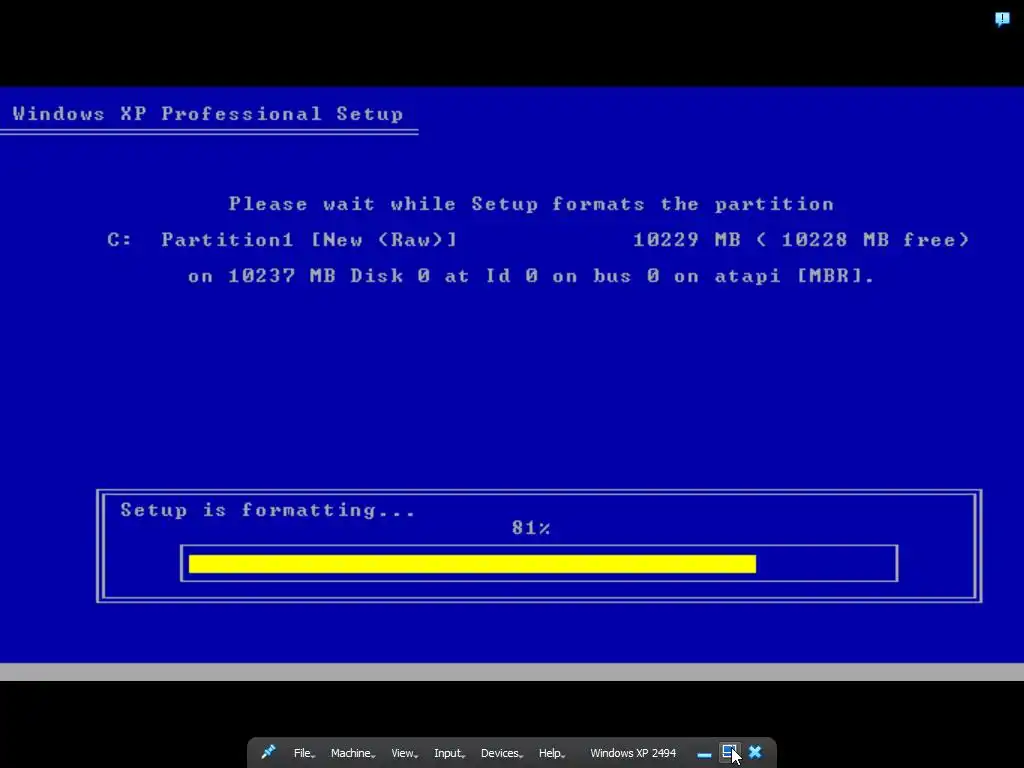Open the Help menu
The width and height of the screenshot is (1024, 768).
point(551,753)
